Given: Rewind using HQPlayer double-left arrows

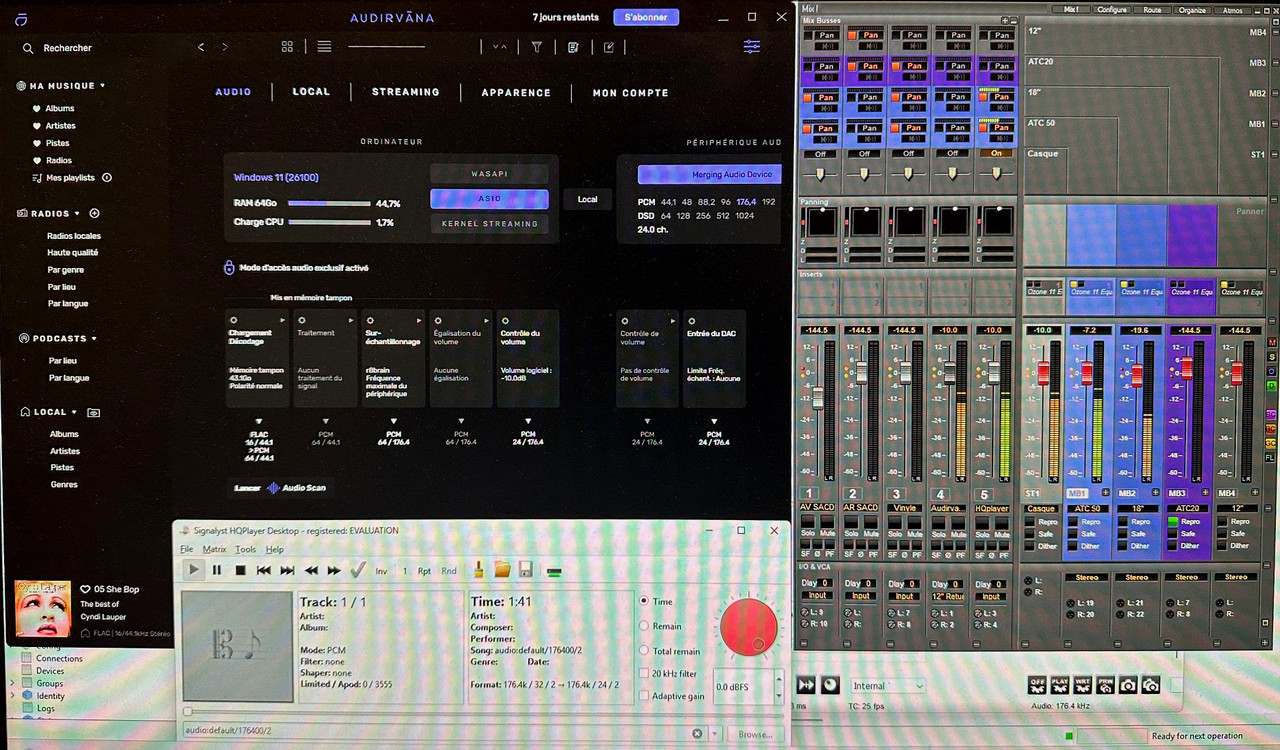Looking at the screenshot, I should 311,570.
